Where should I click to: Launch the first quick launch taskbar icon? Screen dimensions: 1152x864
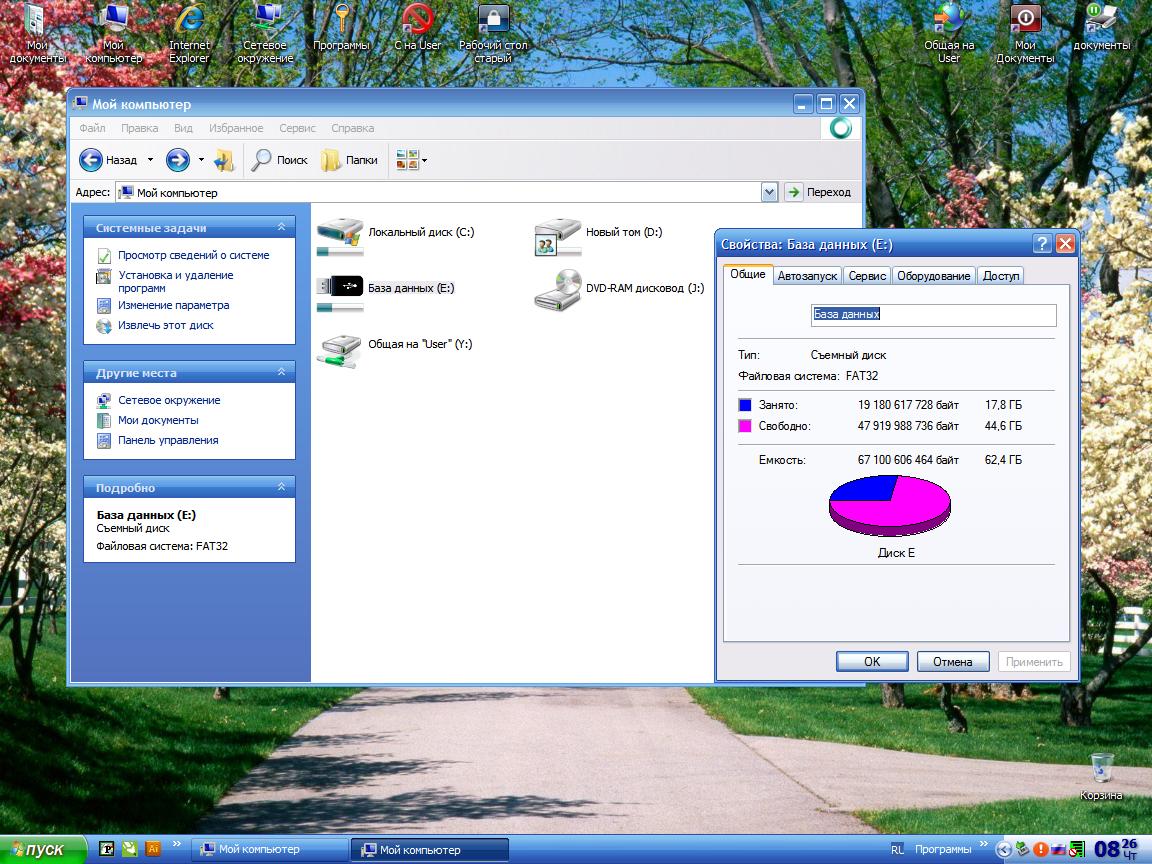coord(107,849)
